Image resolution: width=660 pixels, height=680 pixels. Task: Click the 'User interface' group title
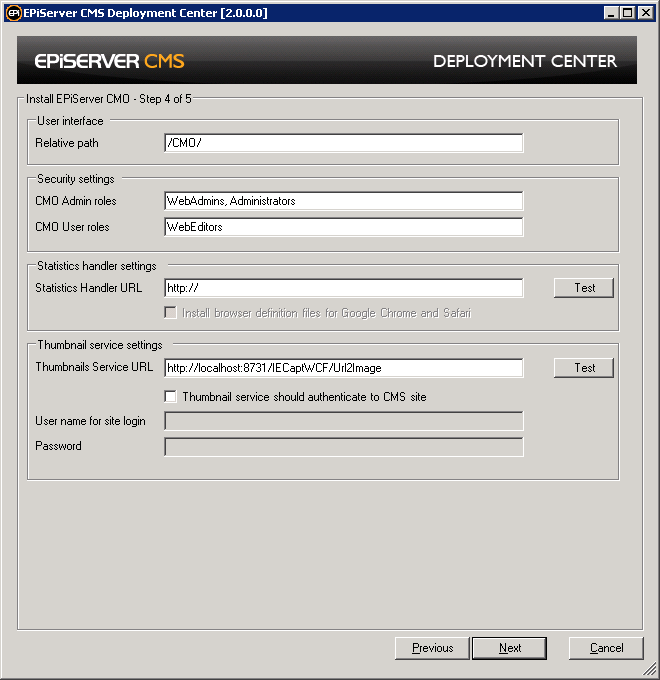tap(70, 121)
